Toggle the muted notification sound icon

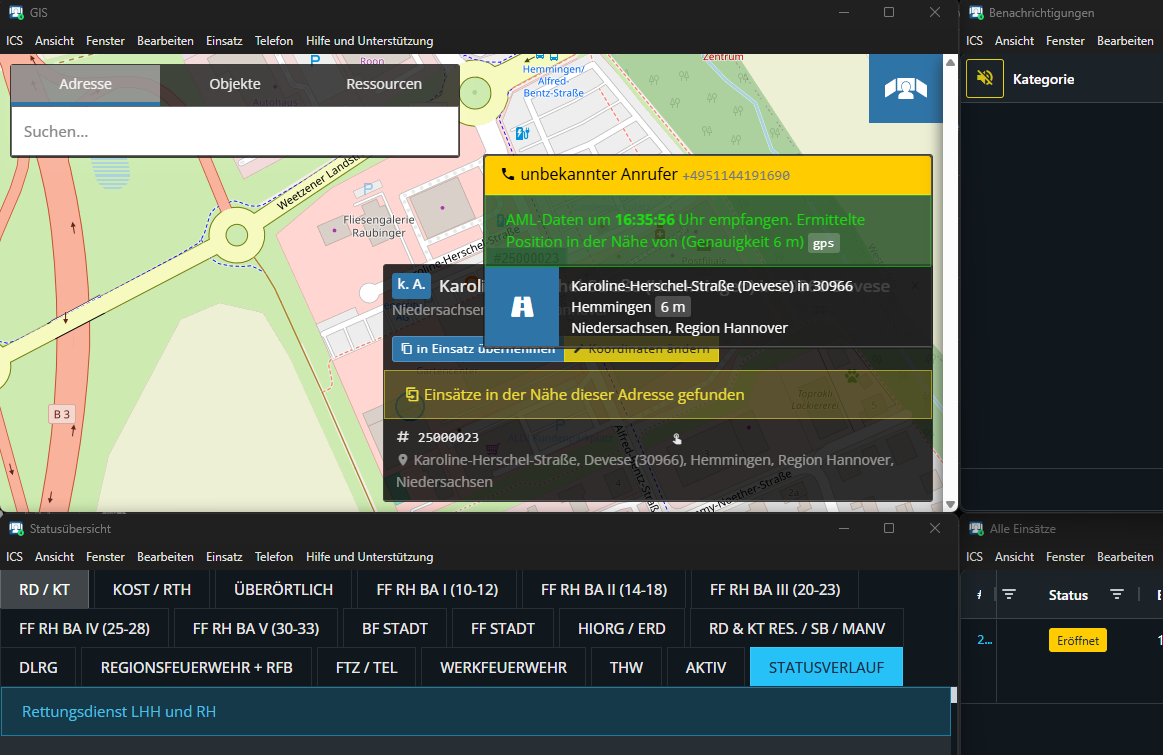[984, 79]
